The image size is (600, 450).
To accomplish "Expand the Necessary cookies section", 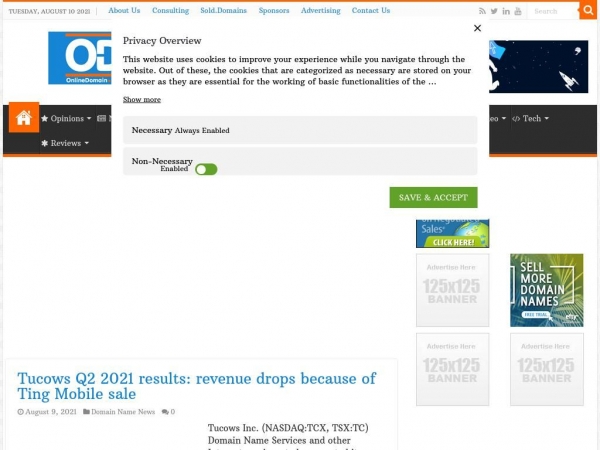I will tap(300, 130).
